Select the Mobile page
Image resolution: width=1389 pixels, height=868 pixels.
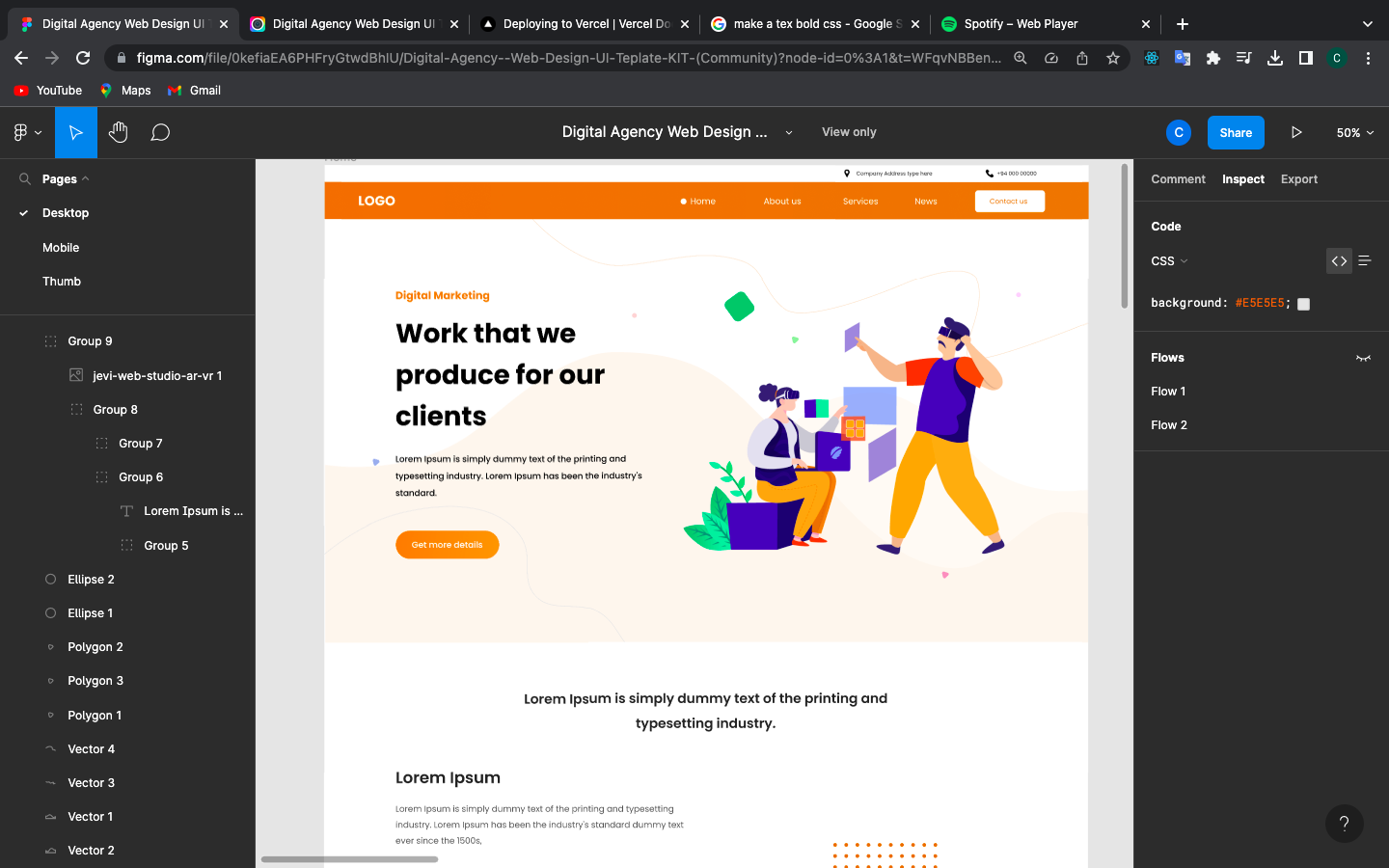click(61, 248)
